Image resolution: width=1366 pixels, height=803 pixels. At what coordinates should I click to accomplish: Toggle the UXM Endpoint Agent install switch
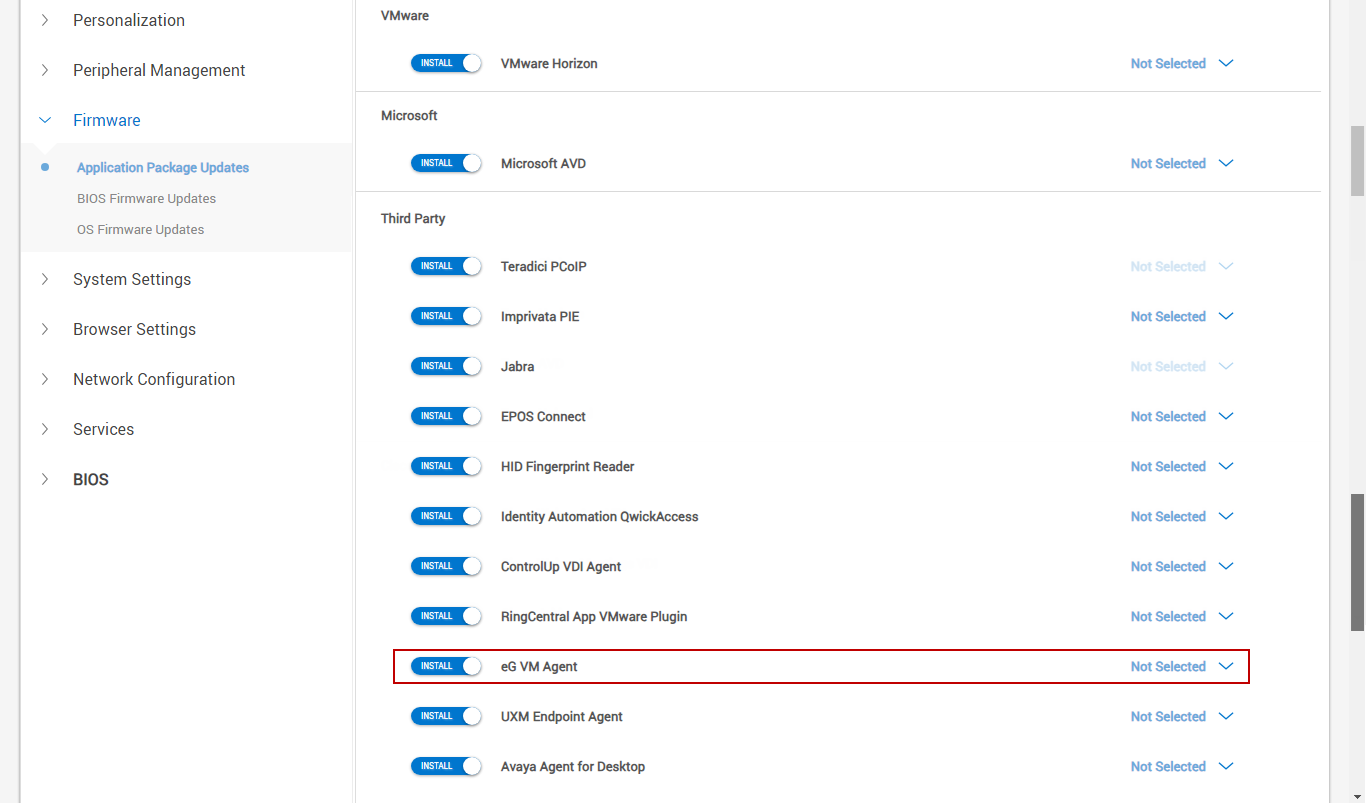[446, 716]
